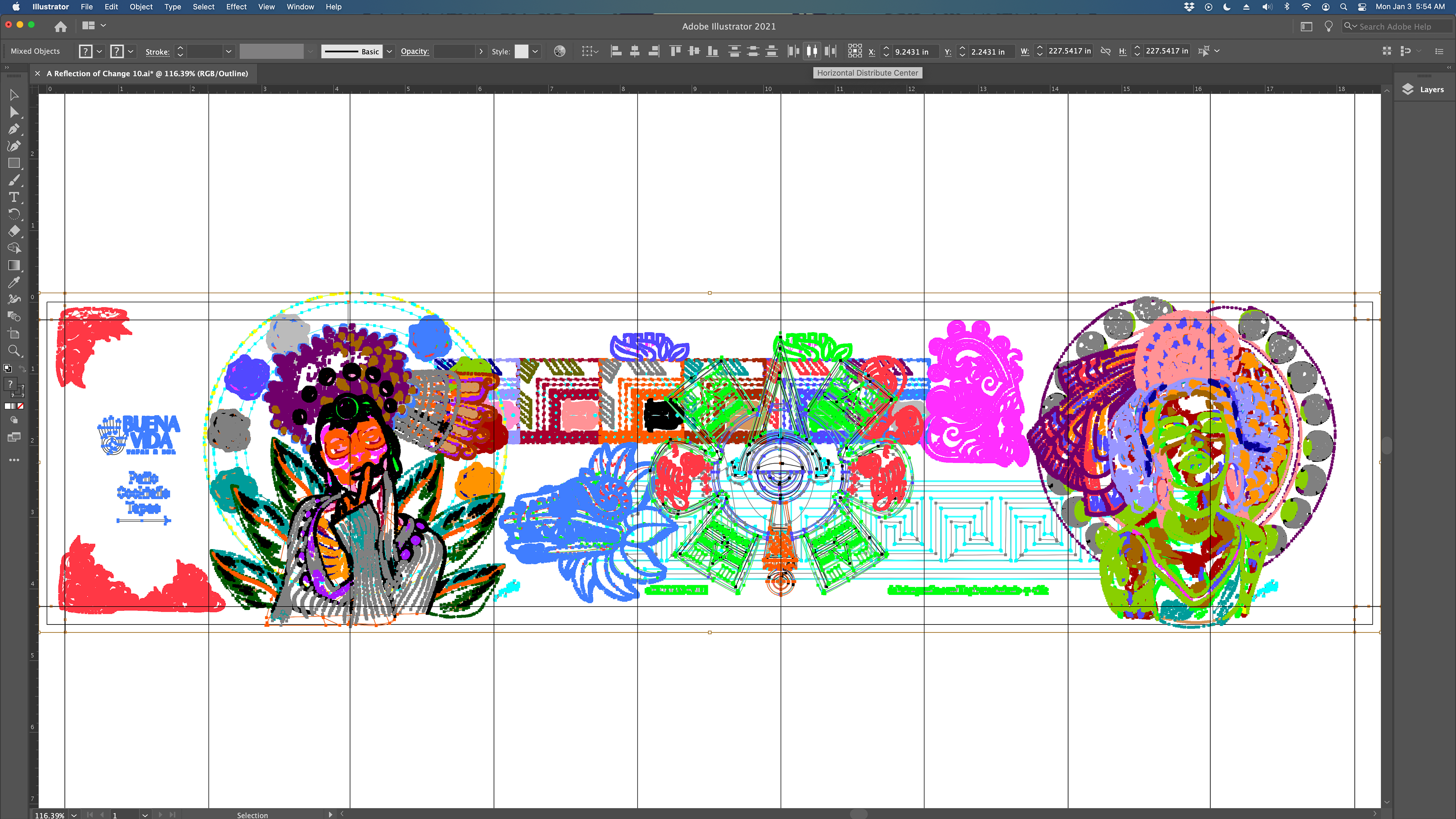Toggle constrain width and height proportions
Viewport: 1456px width, 819px height.
click(1106, 51)
